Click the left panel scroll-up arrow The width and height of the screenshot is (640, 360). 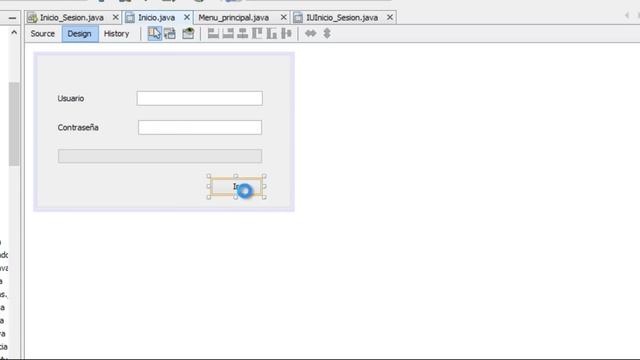[14, 32]
